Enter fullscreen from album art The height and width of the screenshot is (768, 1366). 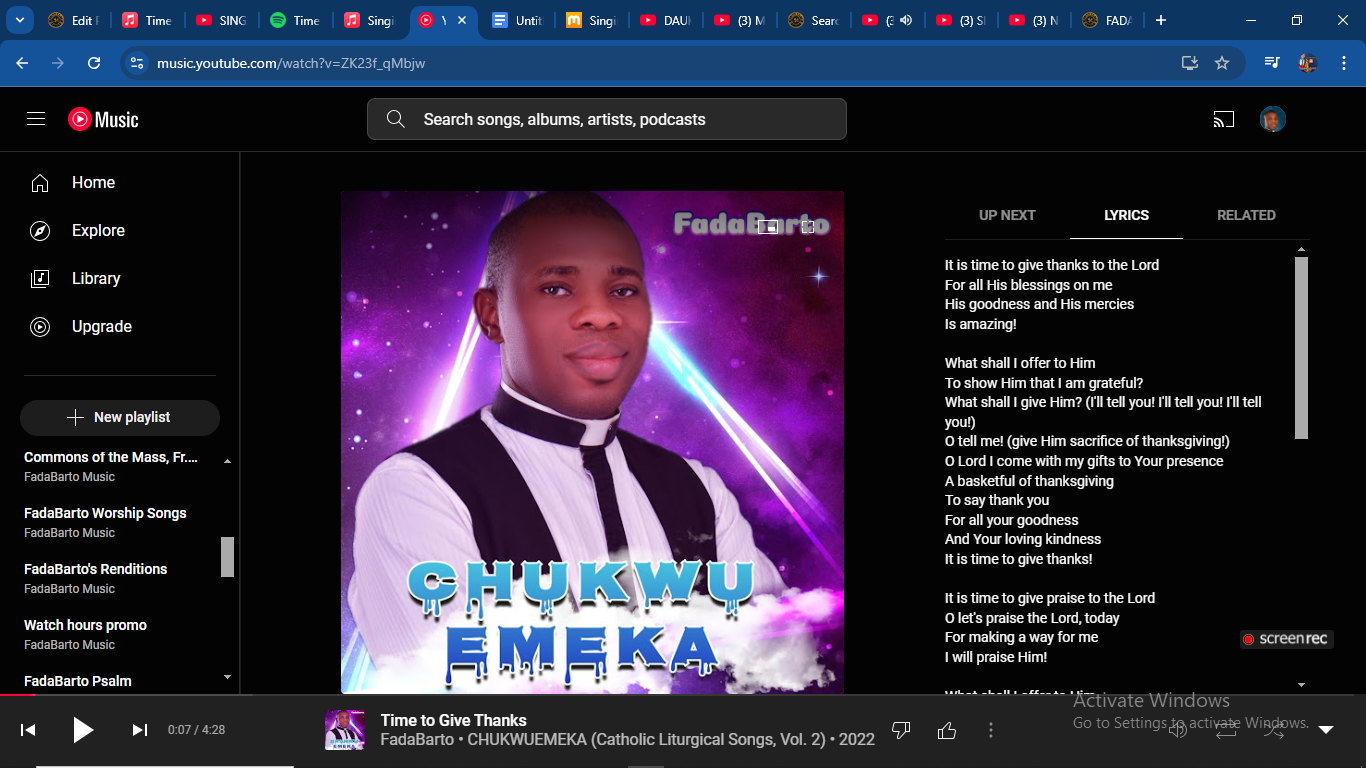click(808, 227)
